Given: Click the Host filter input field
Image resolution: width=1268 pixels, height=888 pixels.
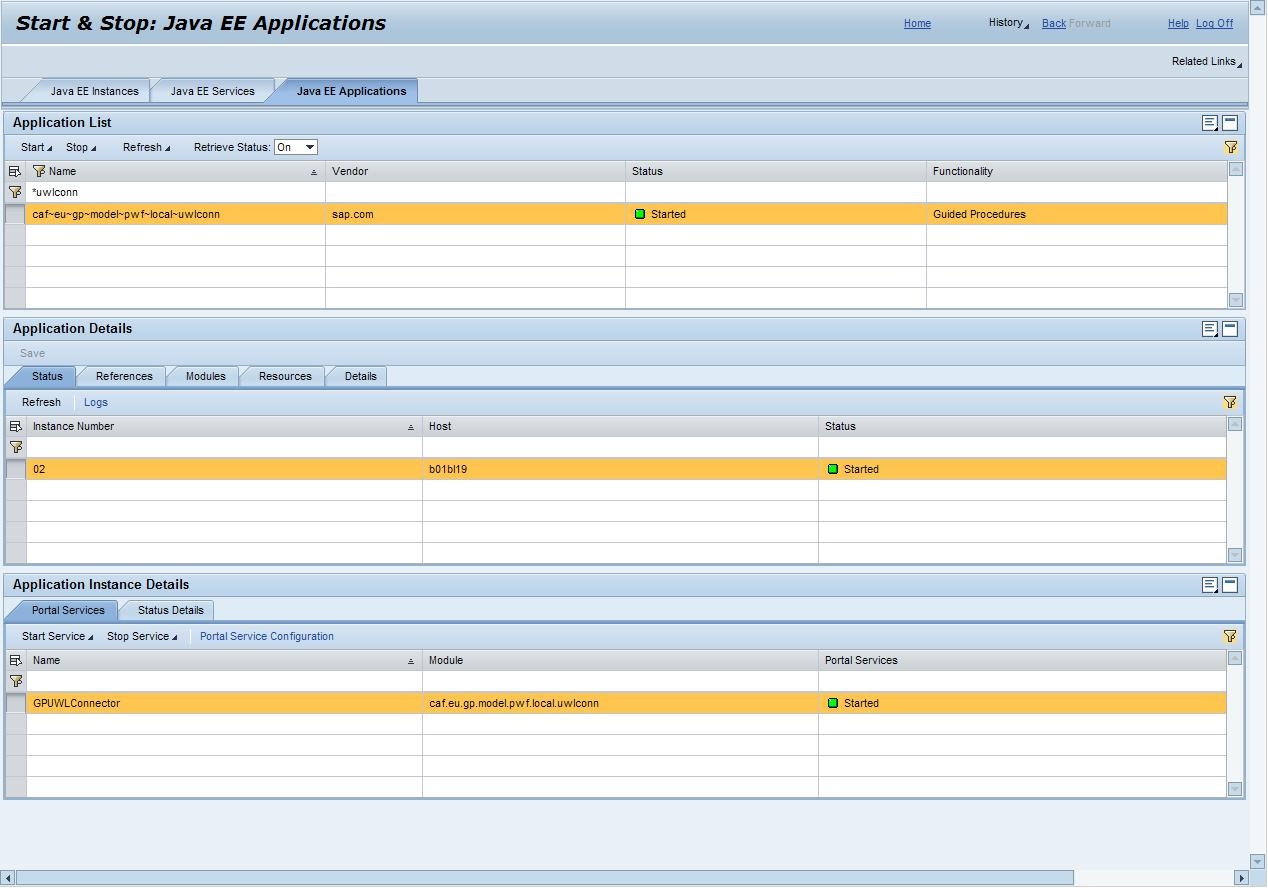Looking at the screenshot, I should pos(620,447).
